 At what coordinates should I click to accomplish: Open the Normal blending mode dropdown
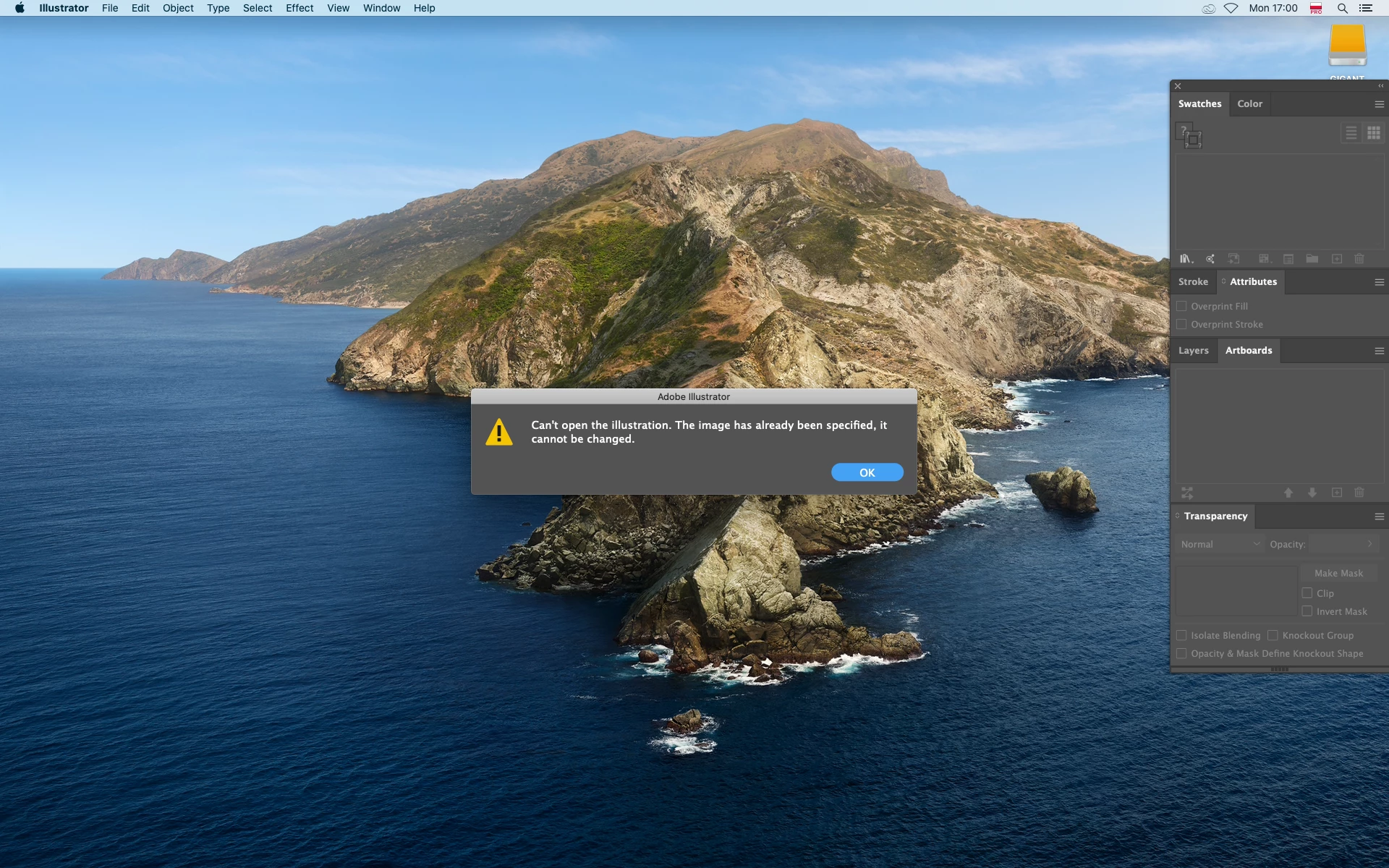(x=1220, y=544)
